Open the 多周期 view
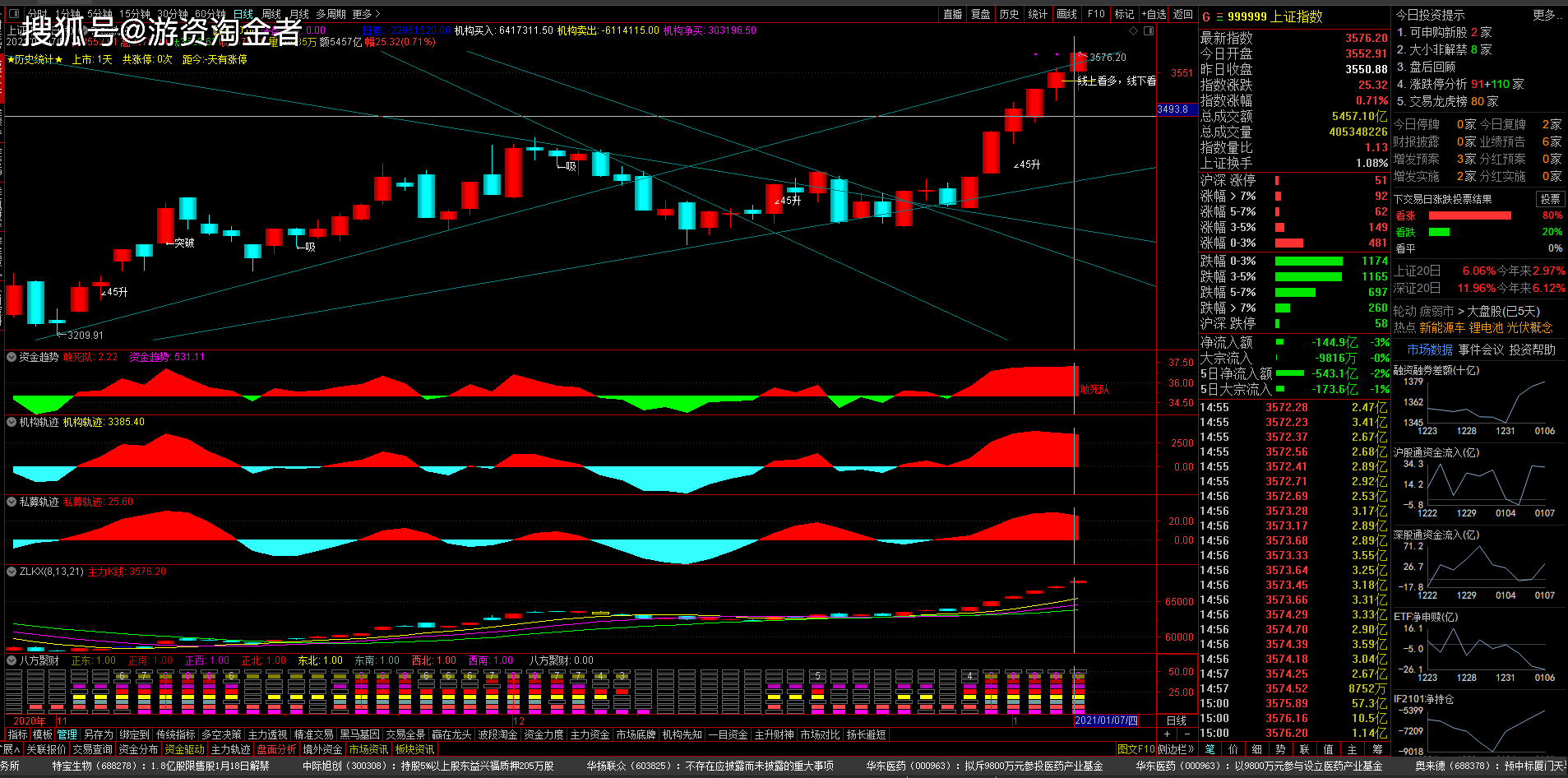 tap(331, 14)
